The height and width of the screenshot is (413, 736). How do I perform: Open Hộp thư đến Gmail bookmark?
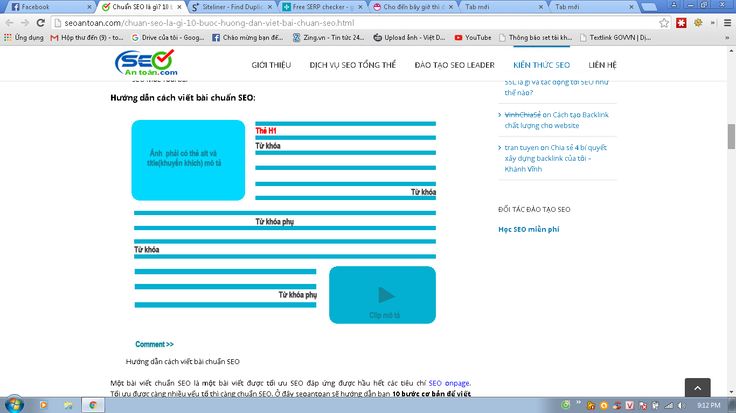(87, 38)
